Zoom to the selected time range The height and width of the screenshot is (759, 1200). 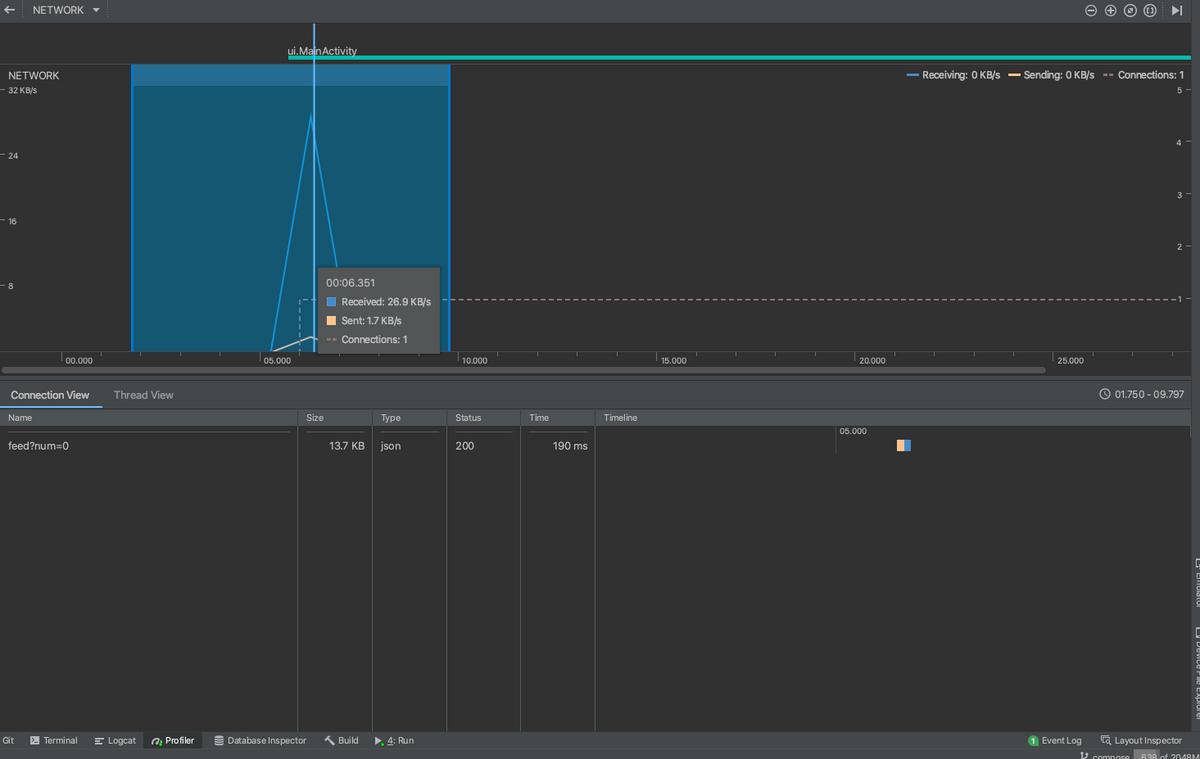(x=1150, y=10)
